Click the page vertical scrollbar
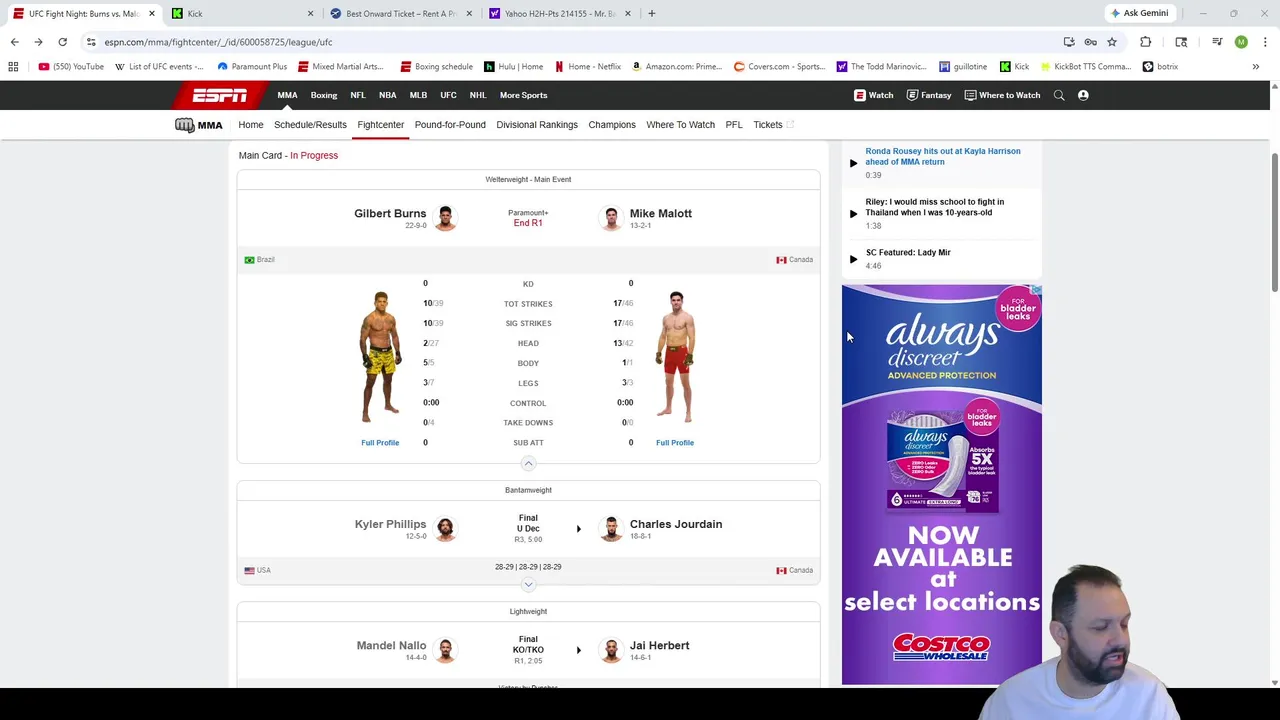 [x=1274, y=223]
